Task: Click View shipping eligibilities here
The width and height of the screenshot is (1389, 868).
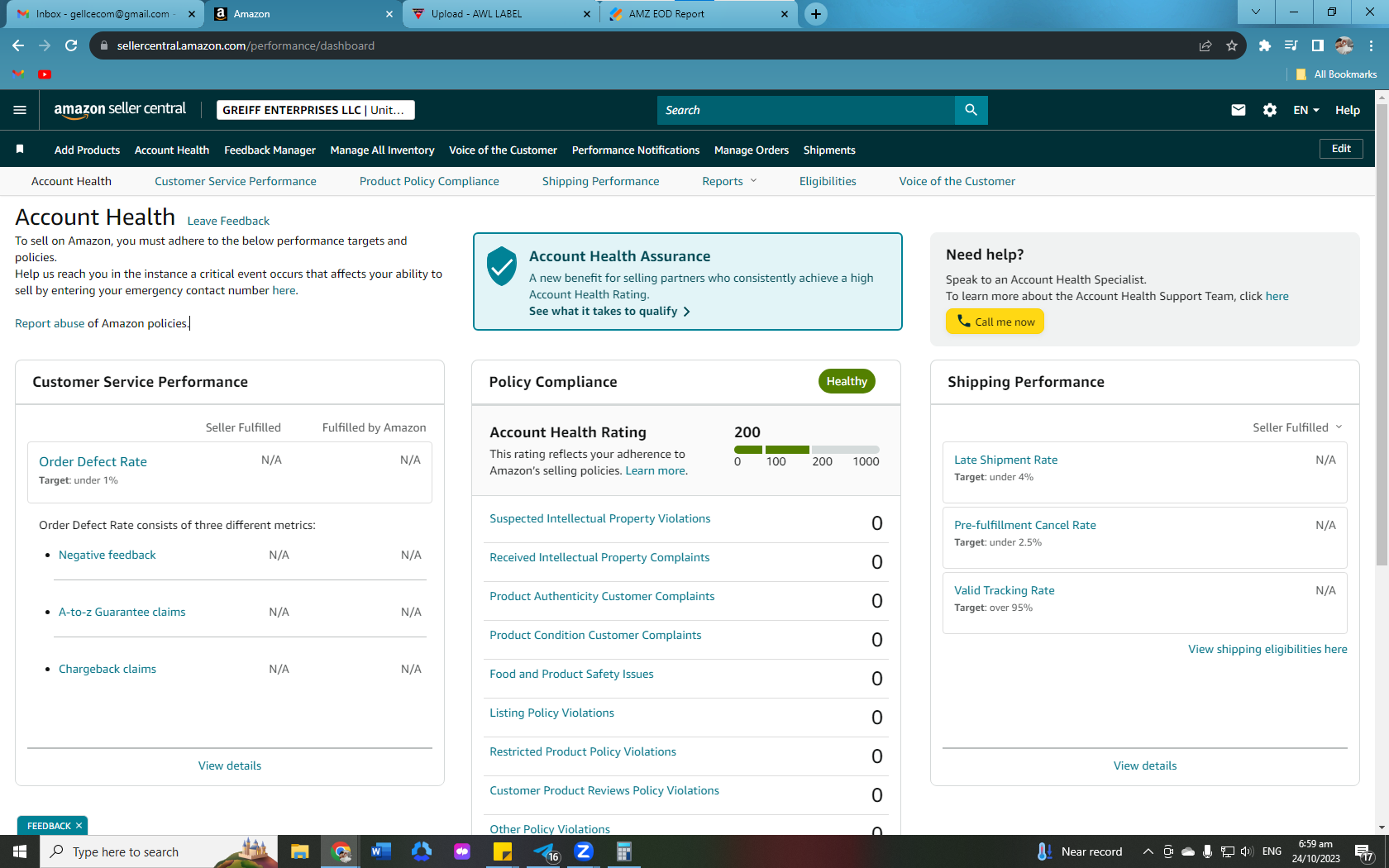Action: [1267, 649]
